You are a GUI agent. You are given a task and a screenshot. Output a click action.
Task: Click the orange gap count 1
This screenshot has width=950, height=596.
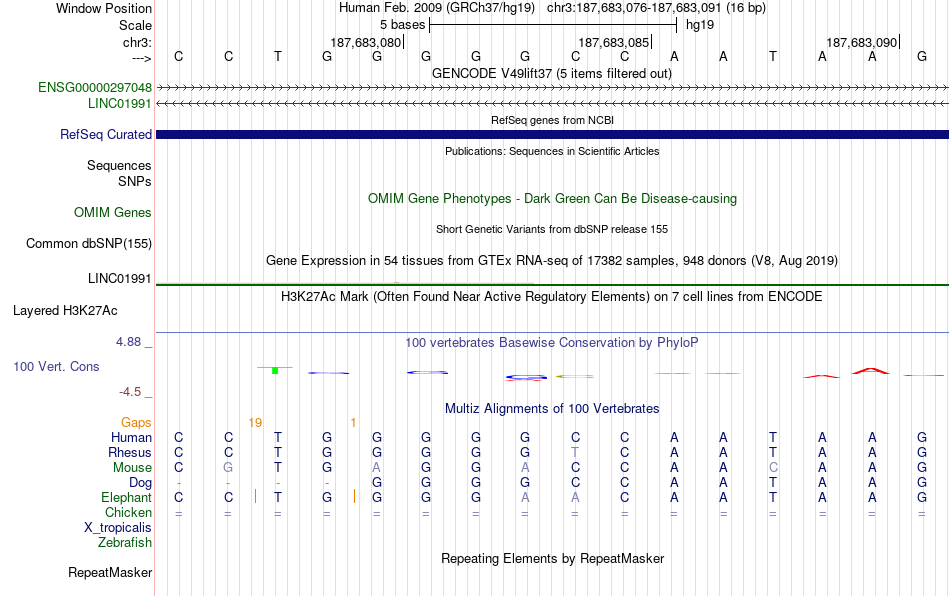(x=353, y=423)
